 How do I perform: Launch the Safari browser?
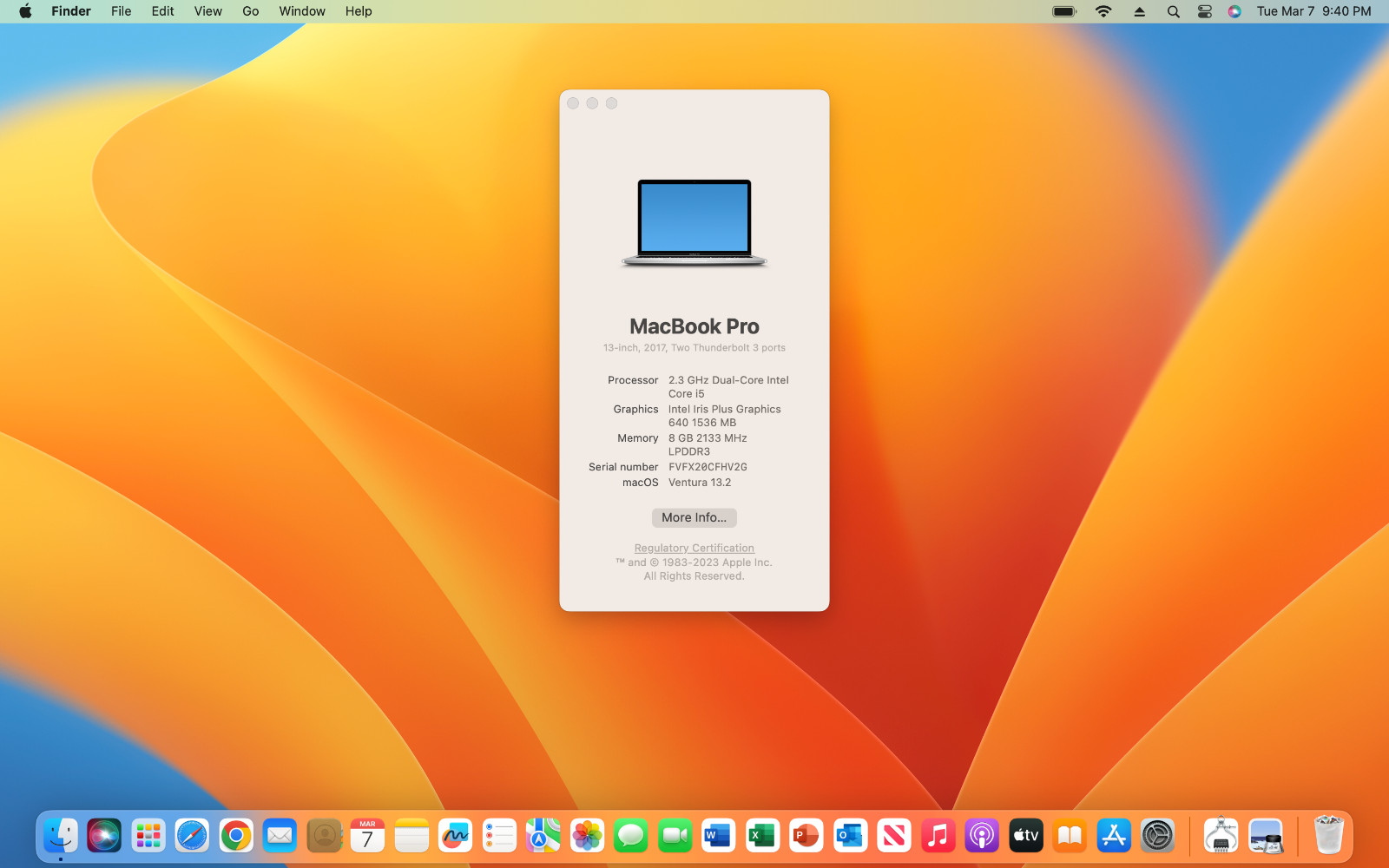click(192, 836)
